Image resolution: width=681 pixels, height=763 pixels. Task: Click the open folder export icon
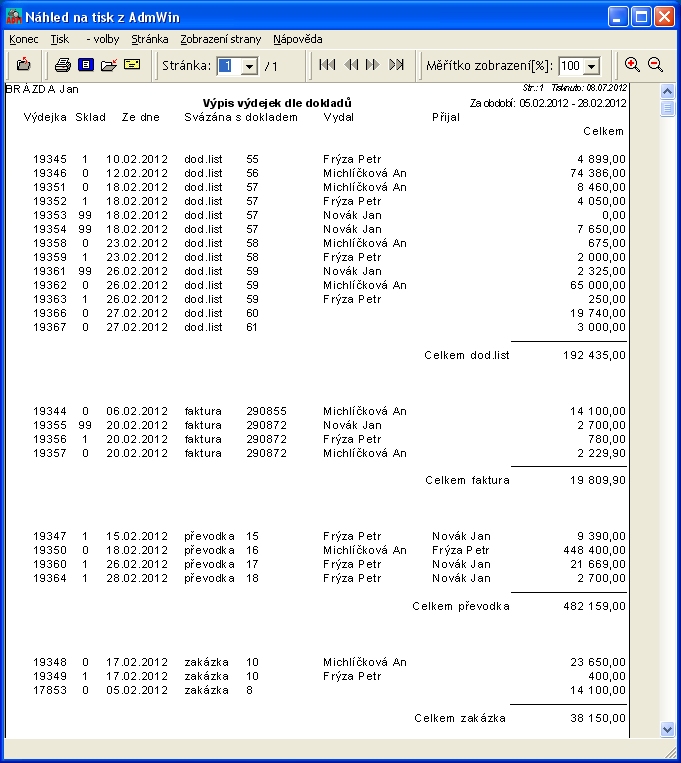(x=109, y=65)
